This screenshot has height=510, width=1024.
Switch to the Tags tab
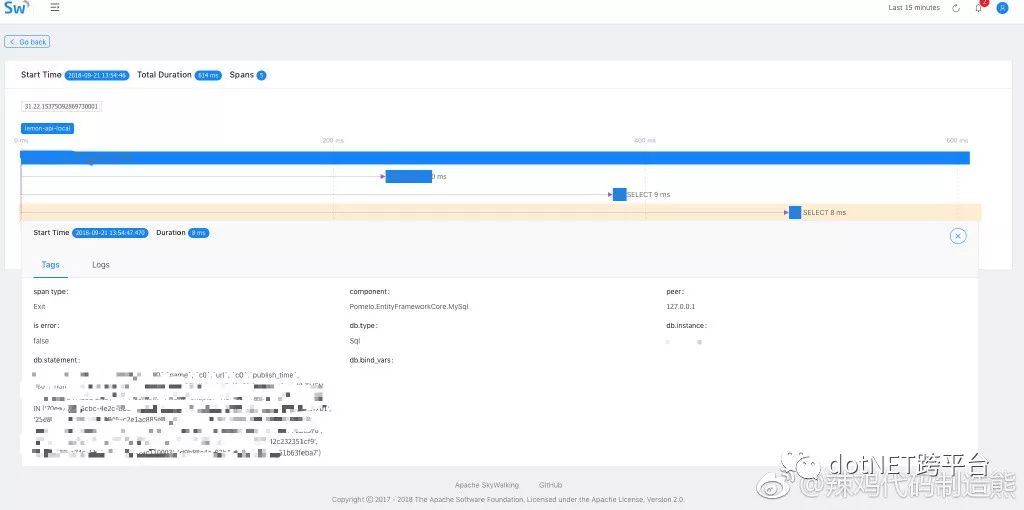(x=50, y=264)
